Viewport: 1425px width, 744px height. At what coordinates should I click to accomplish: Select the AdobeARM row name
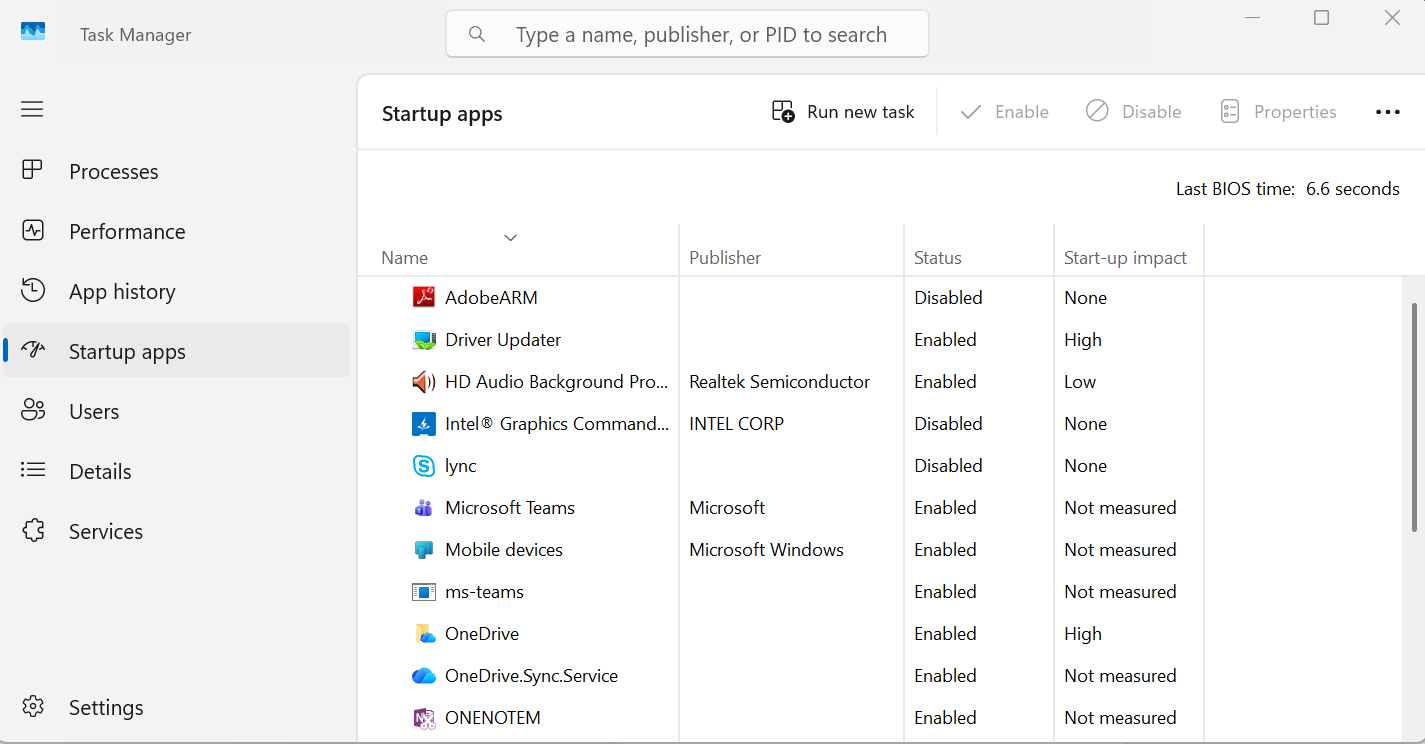(491, 298)
